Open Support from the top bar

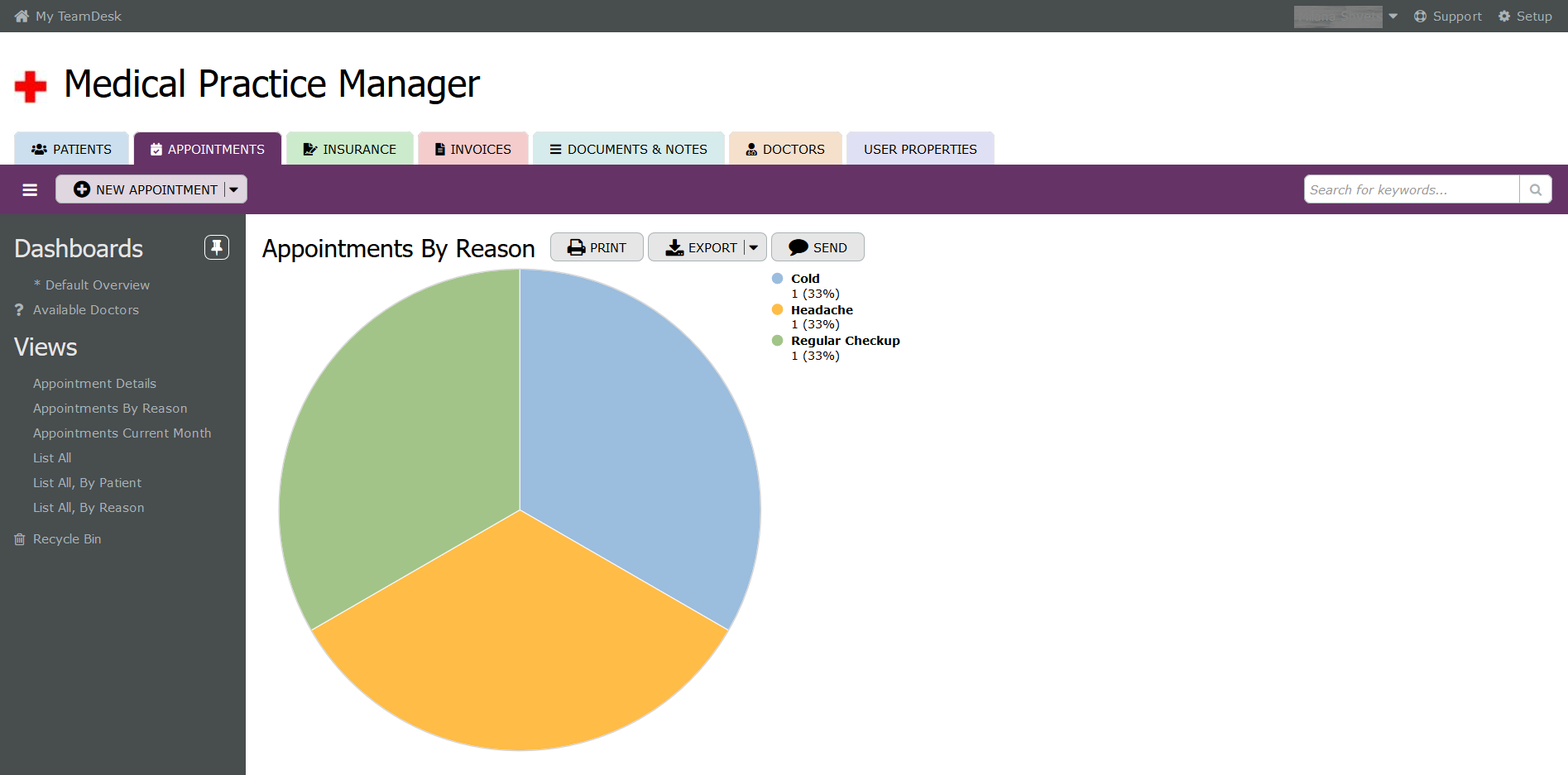[1448, 17]
